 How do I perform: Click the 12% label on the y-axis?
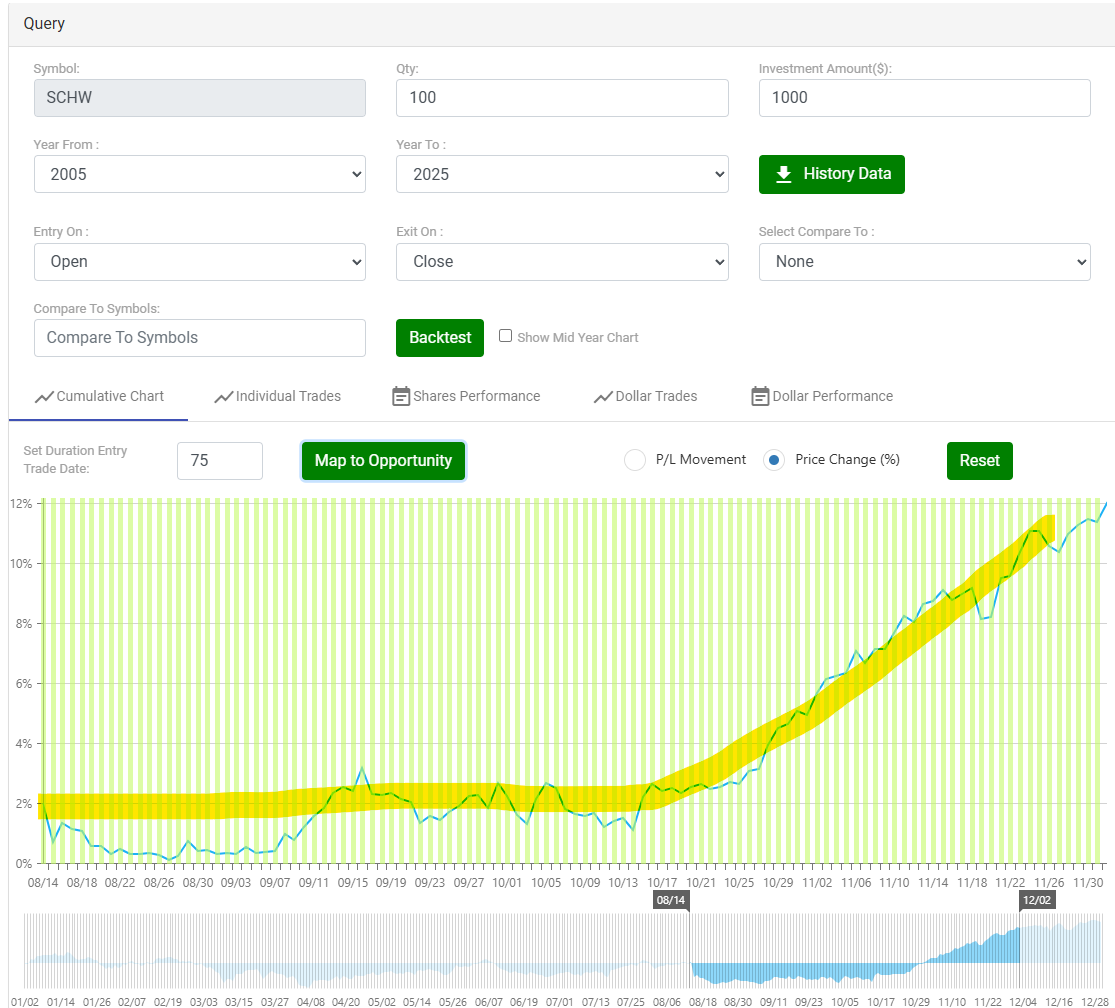(21, 504)
